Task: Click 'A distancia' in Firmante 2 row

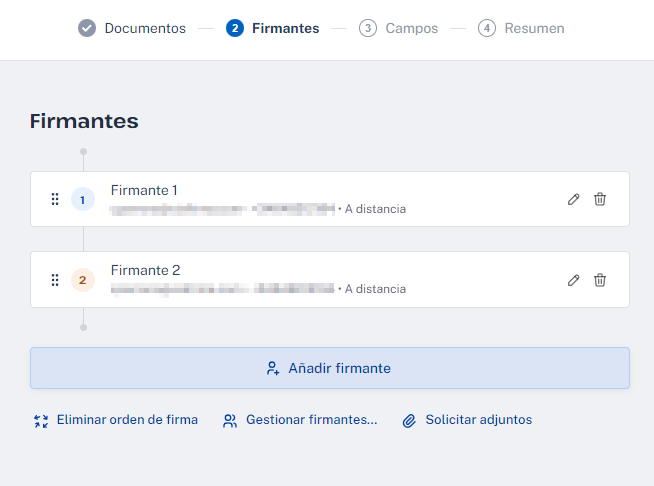Action: click(375, 289)
